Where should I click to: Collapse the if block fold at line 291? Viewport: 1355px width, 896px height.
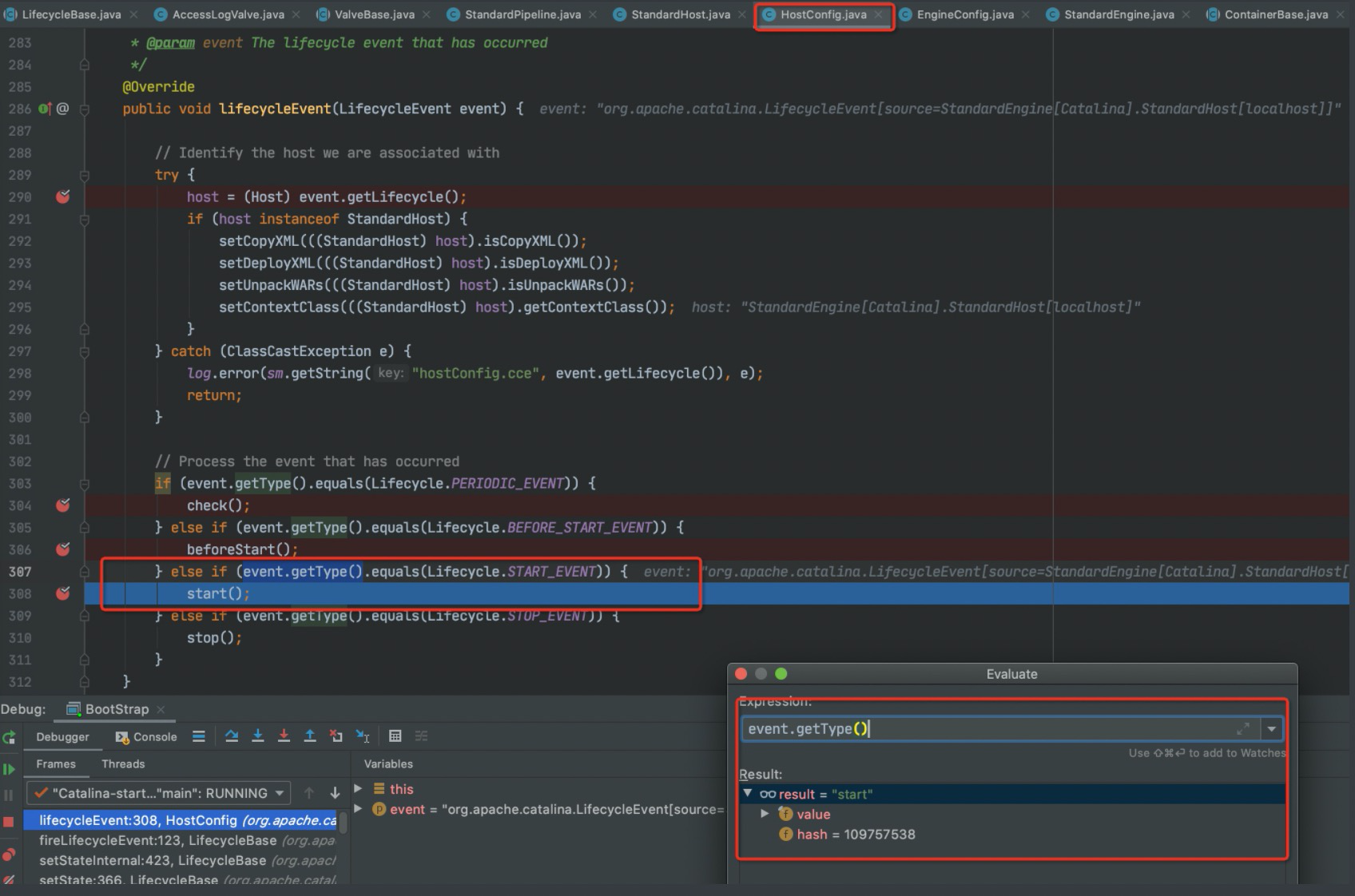pyautogui.click(x=84, y=219)
